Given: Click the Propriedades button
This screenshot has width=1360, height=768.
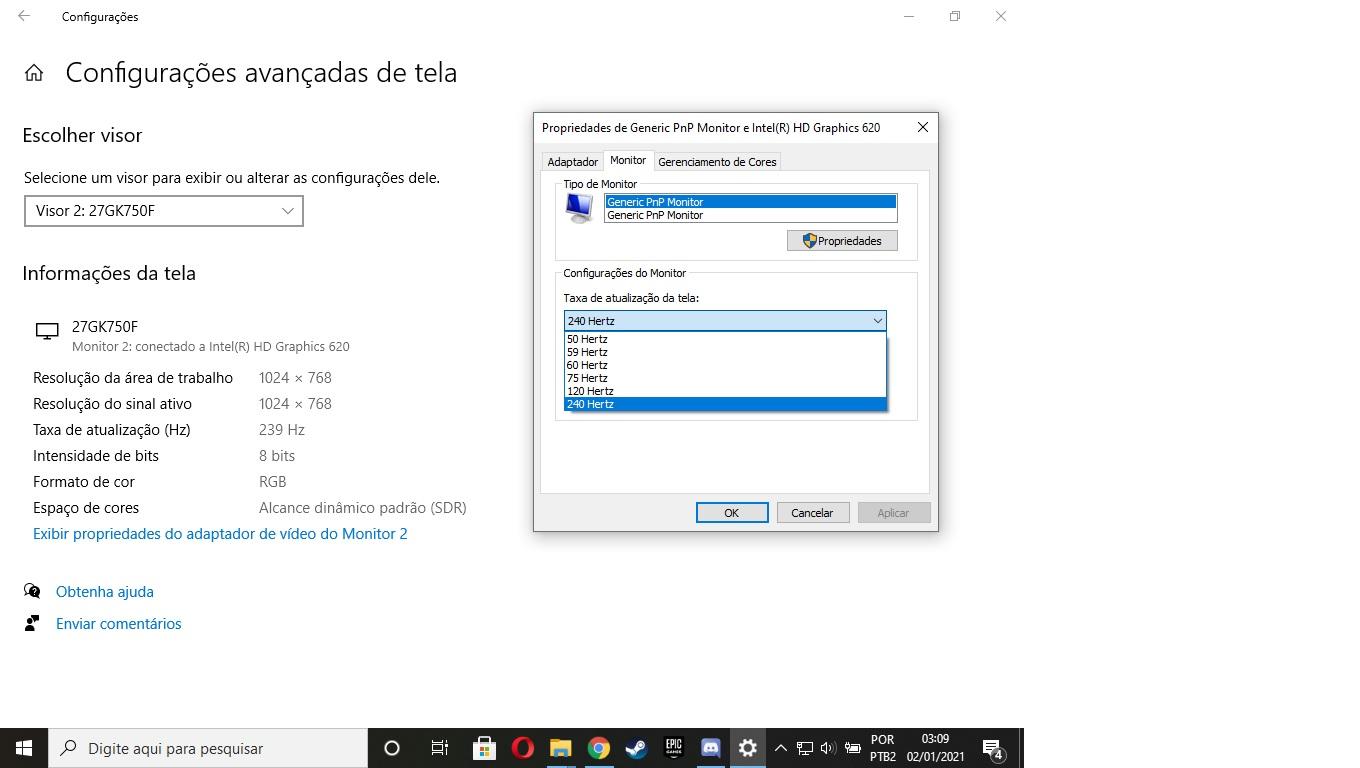Looking at the screenshot, I should pyautogui.click(x=842, y=241).
